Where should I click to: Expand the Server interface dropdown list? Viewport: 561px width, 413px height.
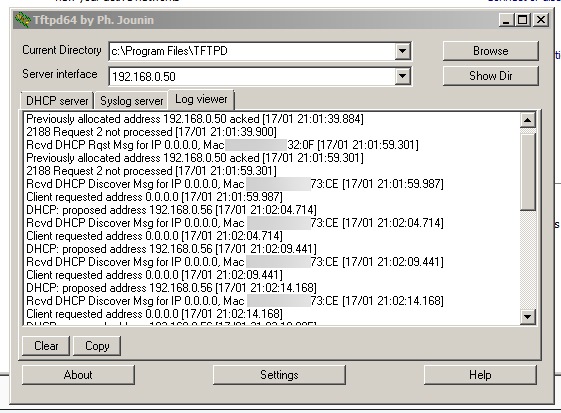tap(403, 76)
